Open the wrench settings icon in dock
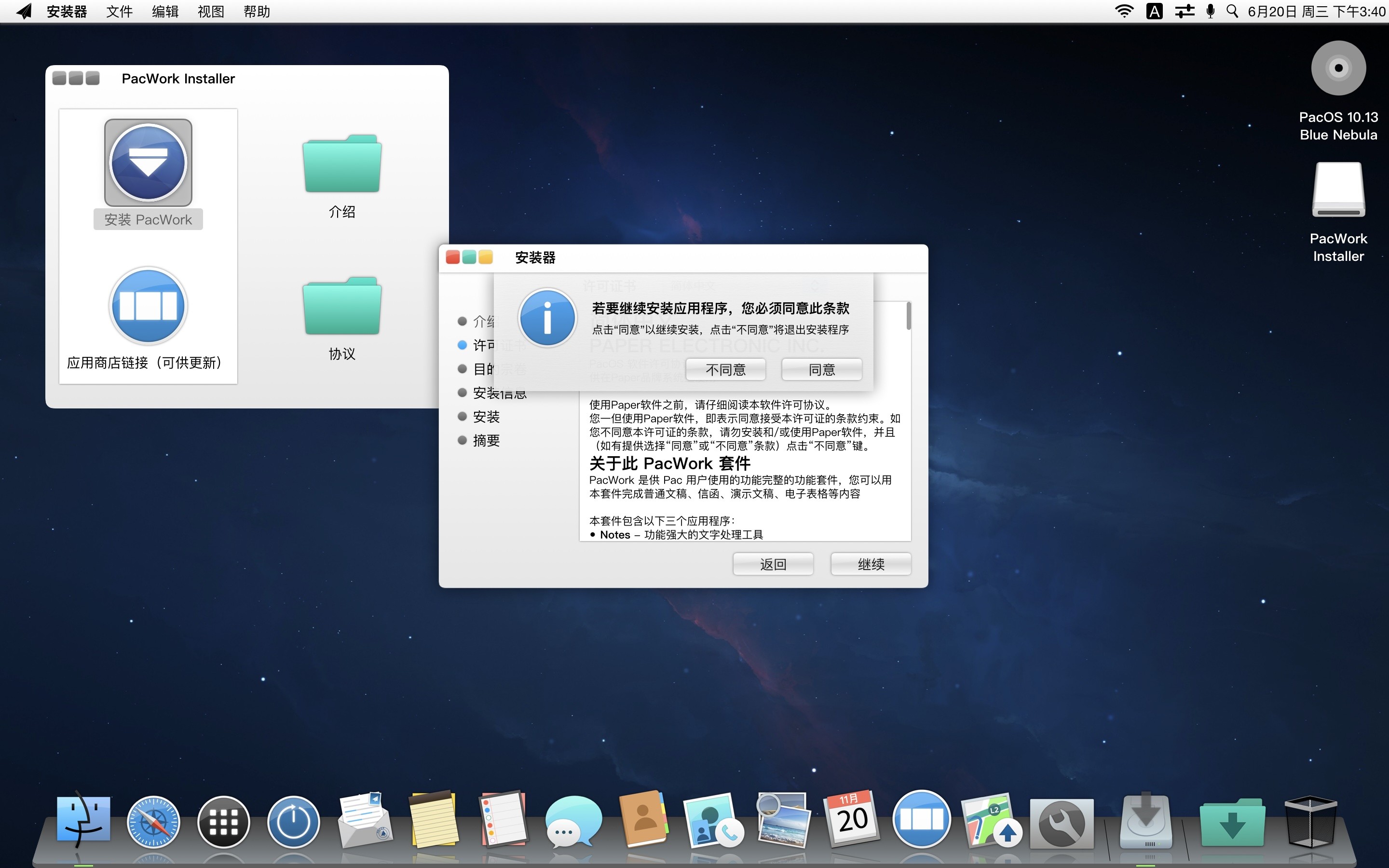The image size is (1389, 868). coord(1062,823)
